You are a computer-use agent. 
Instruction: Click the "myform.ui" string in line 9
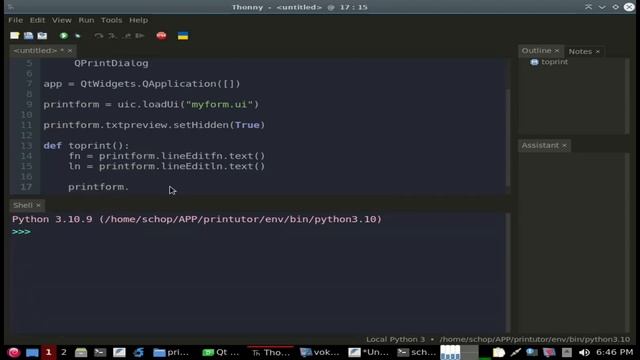[220, 104]
